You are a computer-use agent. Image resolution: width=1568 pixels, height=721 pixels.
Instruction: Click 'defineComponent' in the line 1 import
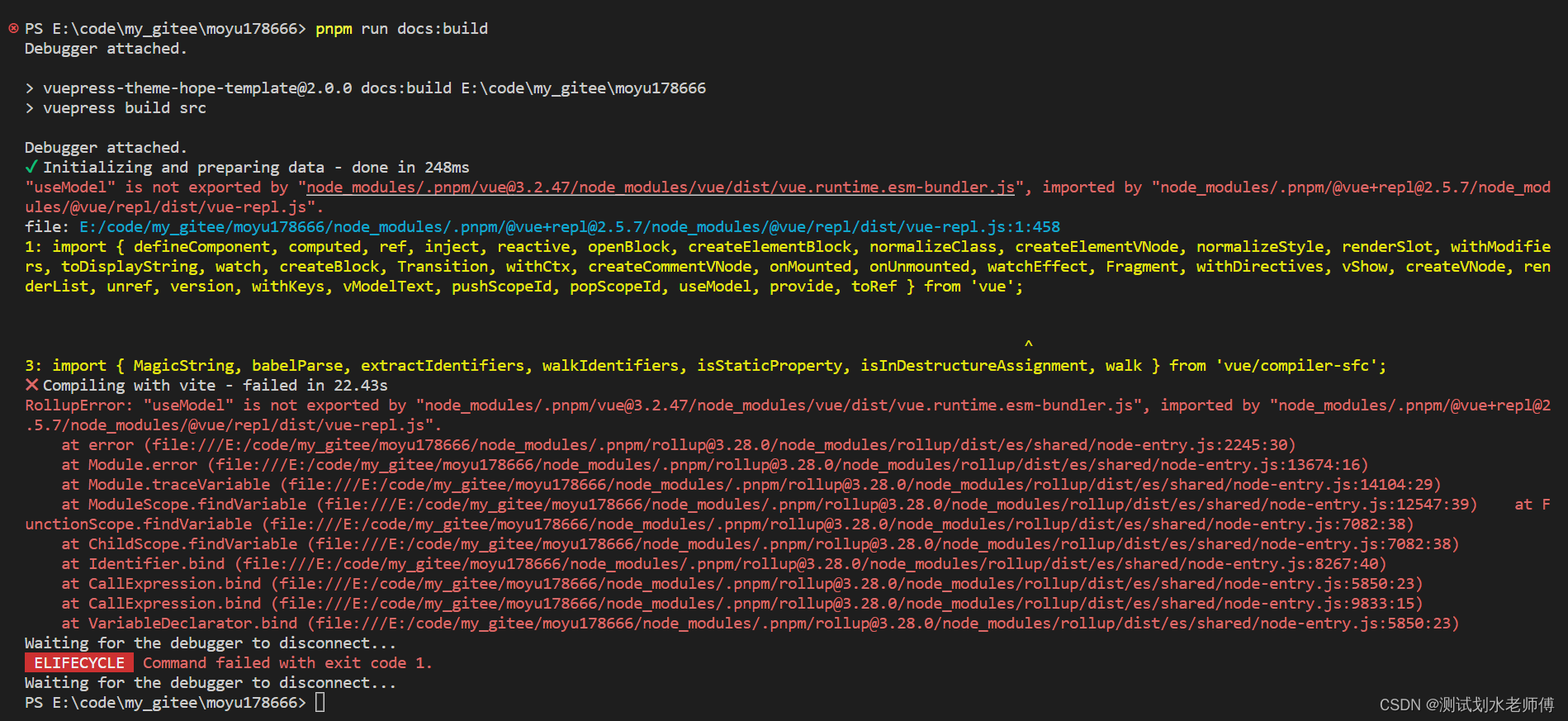201,247
